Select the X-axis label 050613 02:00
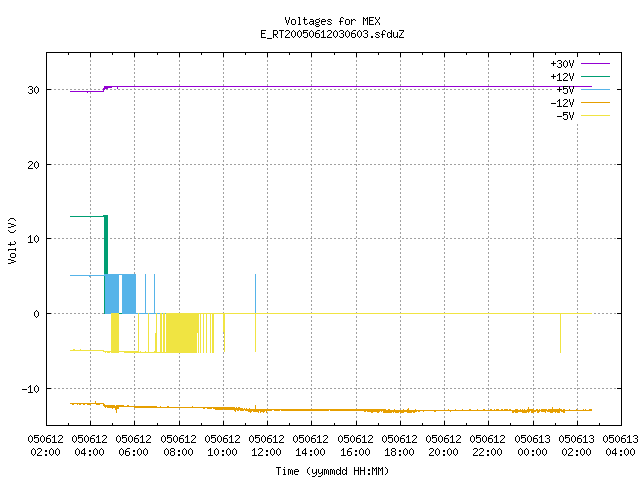The image size is (640, 480). (577, 446)
